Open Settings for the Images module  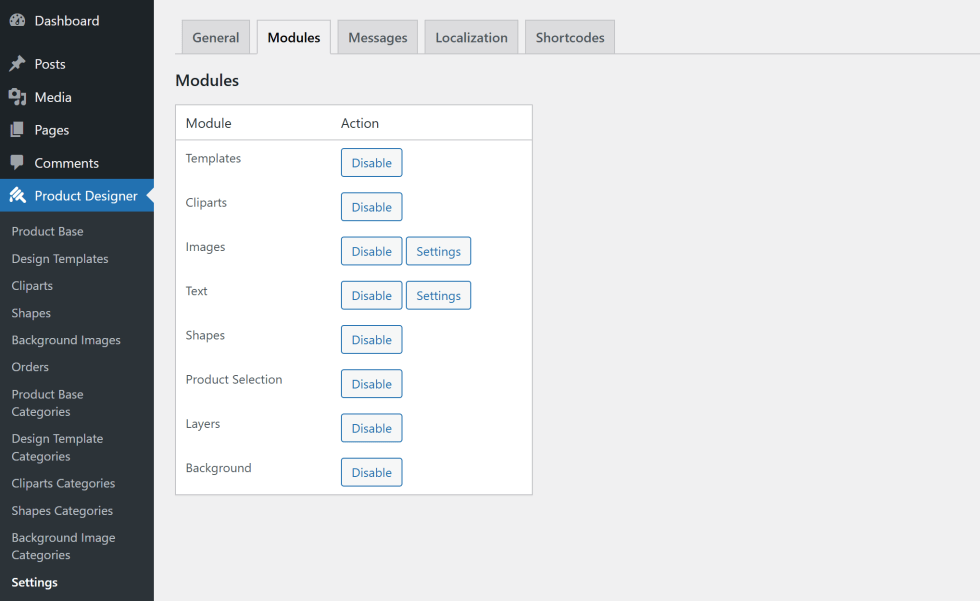[438, 251]
